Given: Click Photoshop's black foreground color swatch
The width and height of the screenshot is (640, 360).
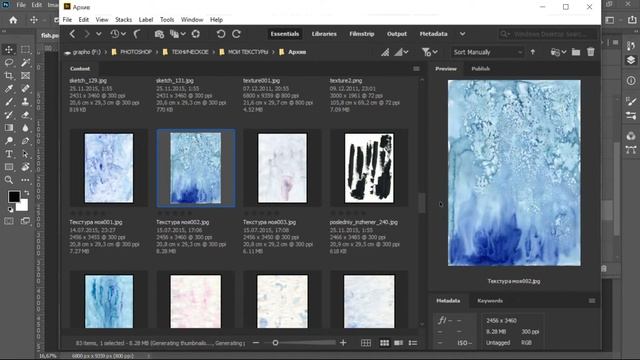Looking at the screenshot, I should (13, 197).
